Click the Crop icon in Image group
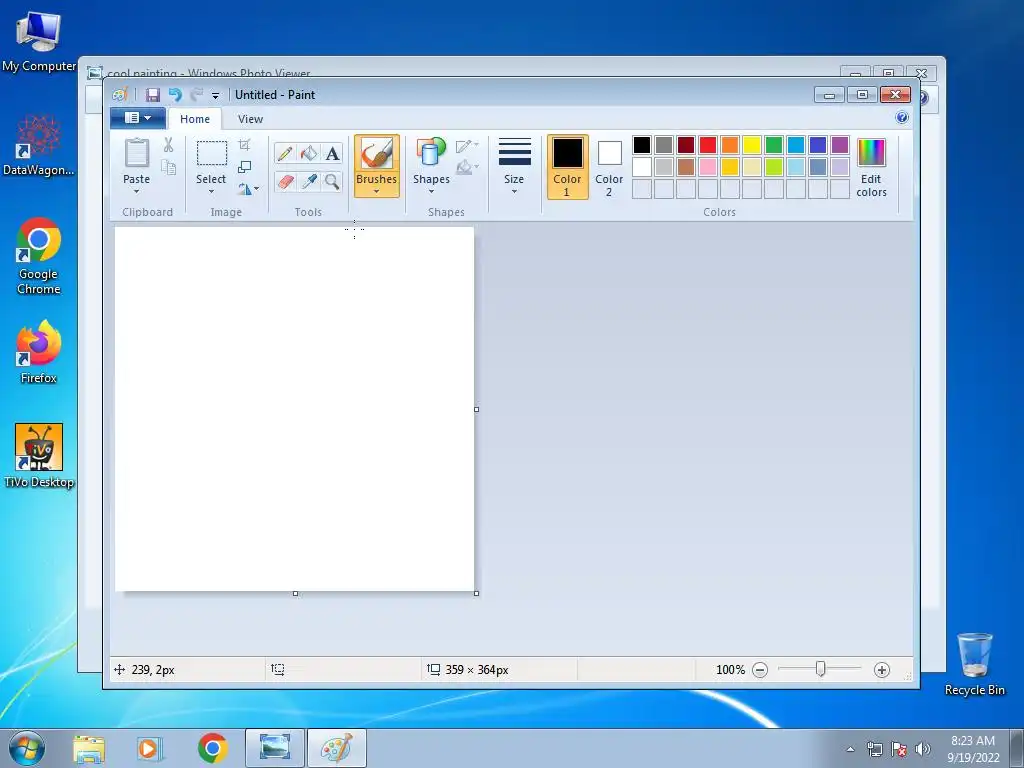 (x=244, y=144)
